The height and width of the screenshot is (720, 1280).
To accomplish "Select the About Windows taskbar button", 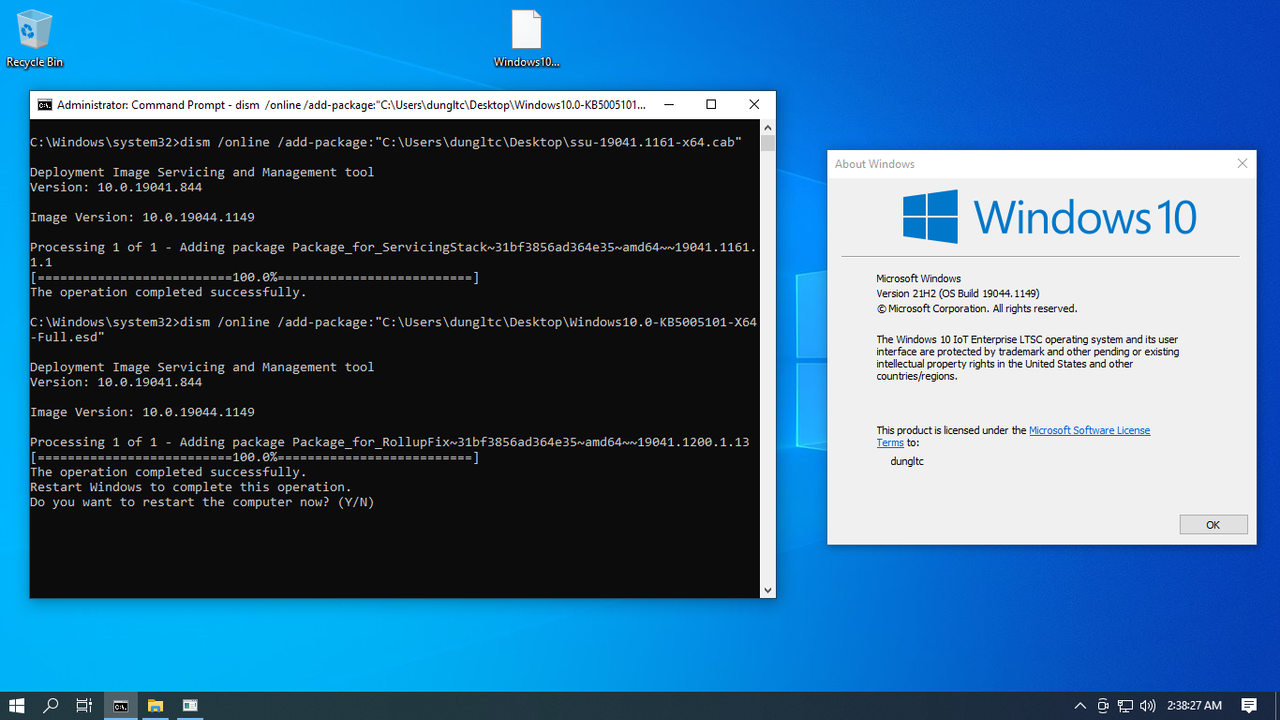I will (x=190, y=705).
